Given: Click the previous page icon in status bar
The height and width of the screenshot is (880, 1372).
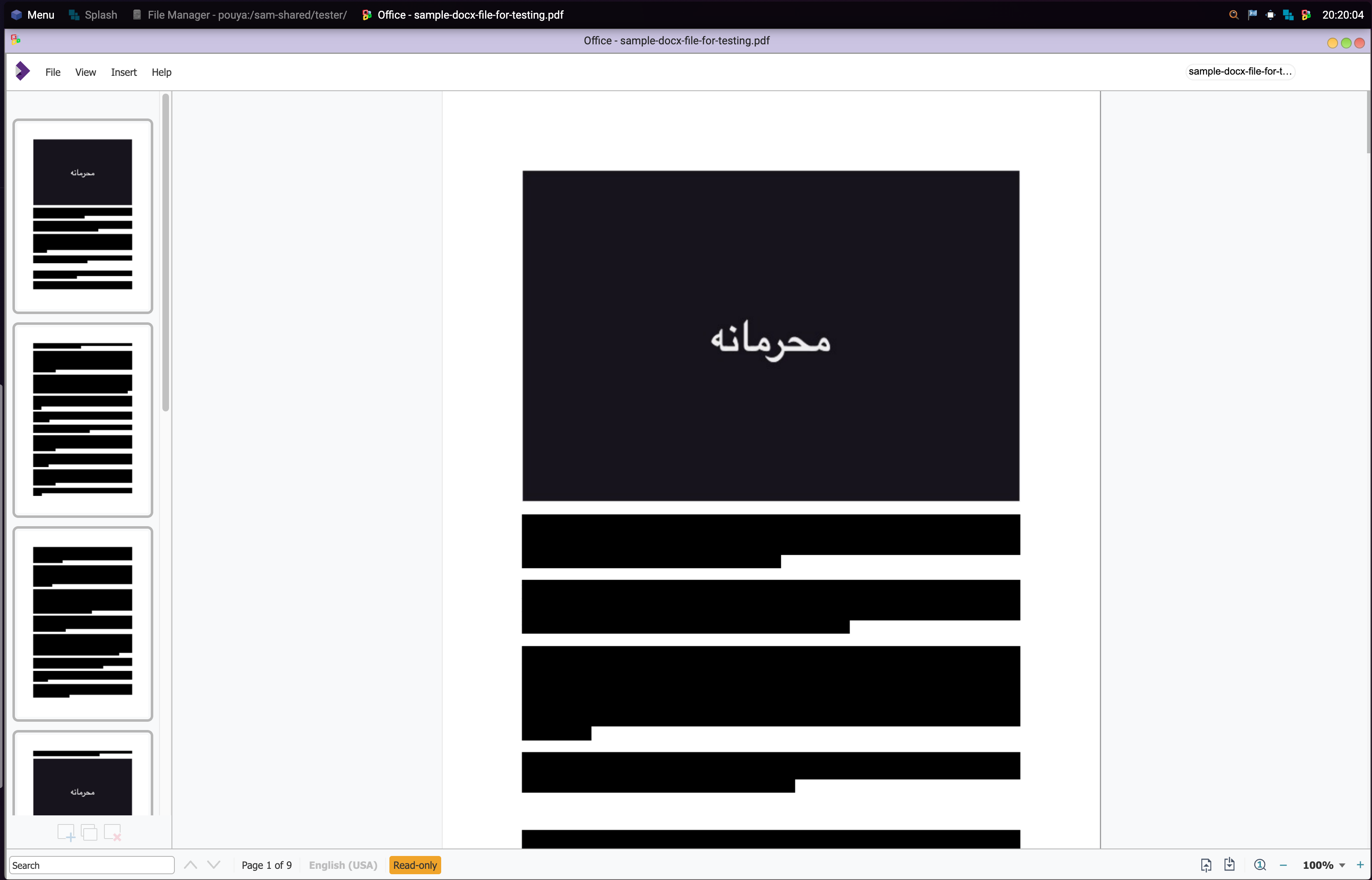Looking at the screenshot, I should point(1206,865).
